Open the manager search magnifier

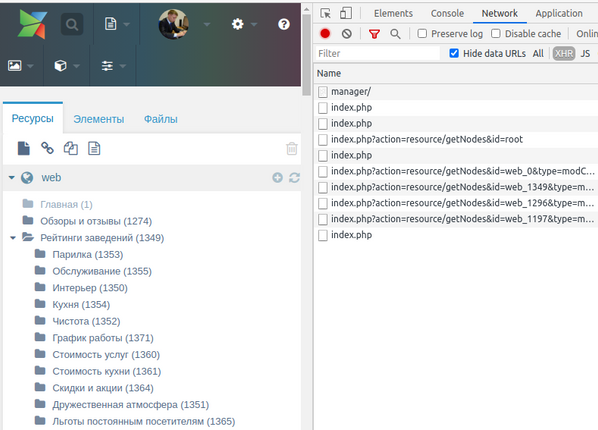pyautogui.click(x=72, y=24)
